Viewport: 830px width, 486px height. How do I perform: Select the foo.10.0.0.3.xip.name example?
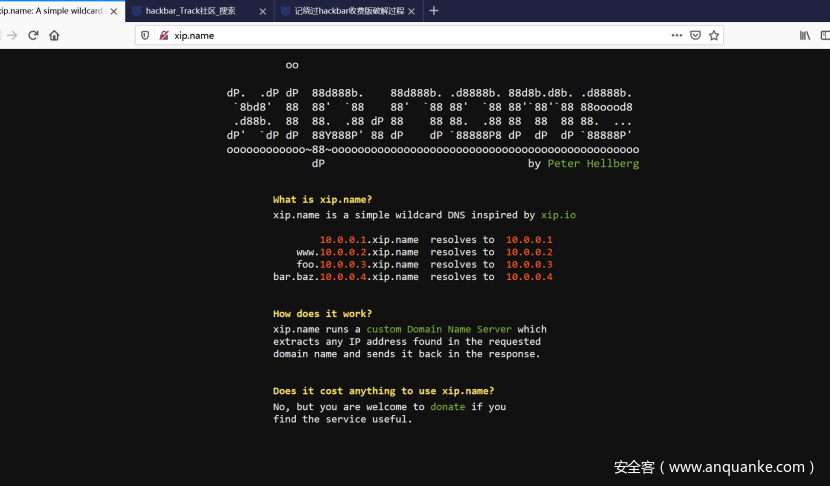pos(357,264)
